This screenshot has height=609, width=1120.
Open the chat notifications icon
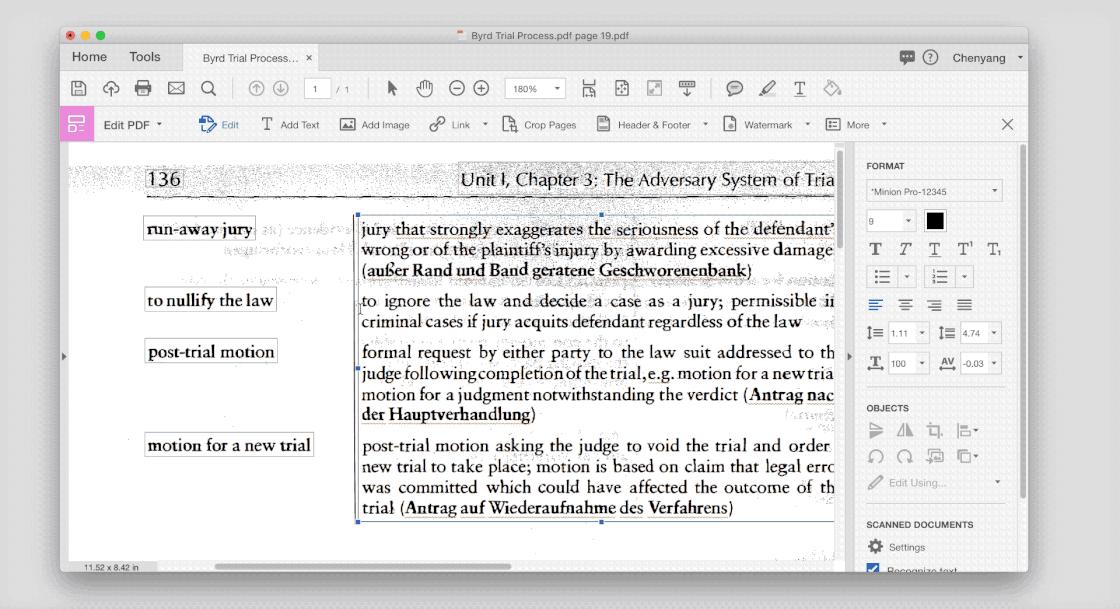[x=907, y=58]
